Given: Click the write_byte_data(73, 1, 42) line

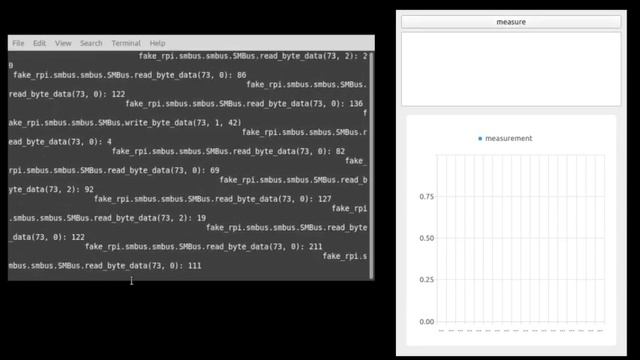Looking at the screenshot, I should click(125, 122).
